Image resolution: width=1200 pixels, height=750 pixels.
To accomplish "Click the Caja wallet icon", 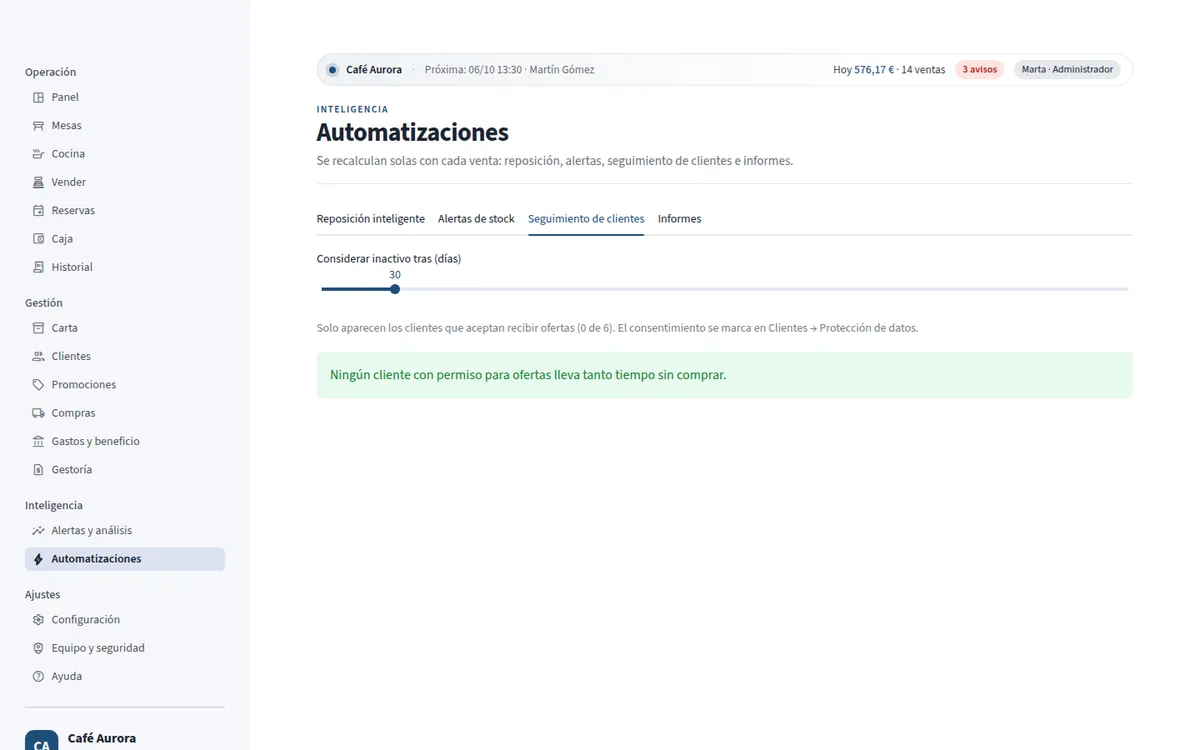I will (x=38, y=239).
